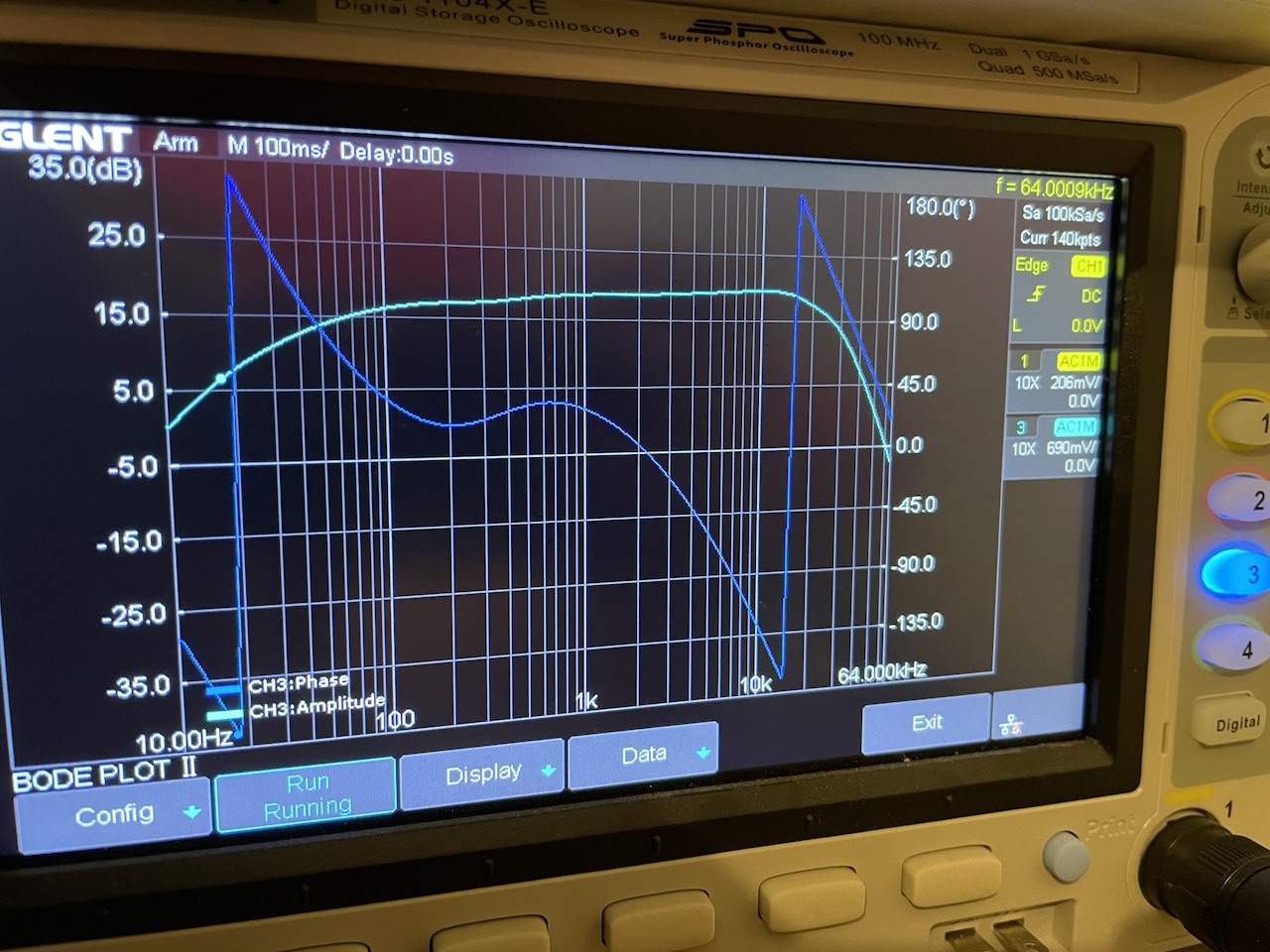Screen dimensions: 1270x952
Task: Push the physical channel 4 button
Action: tap(1234, 647)
